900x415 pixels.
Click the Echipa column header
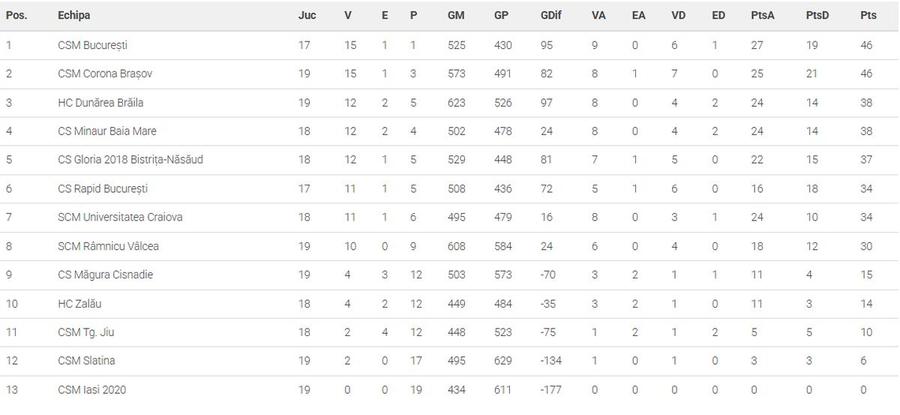73,16
